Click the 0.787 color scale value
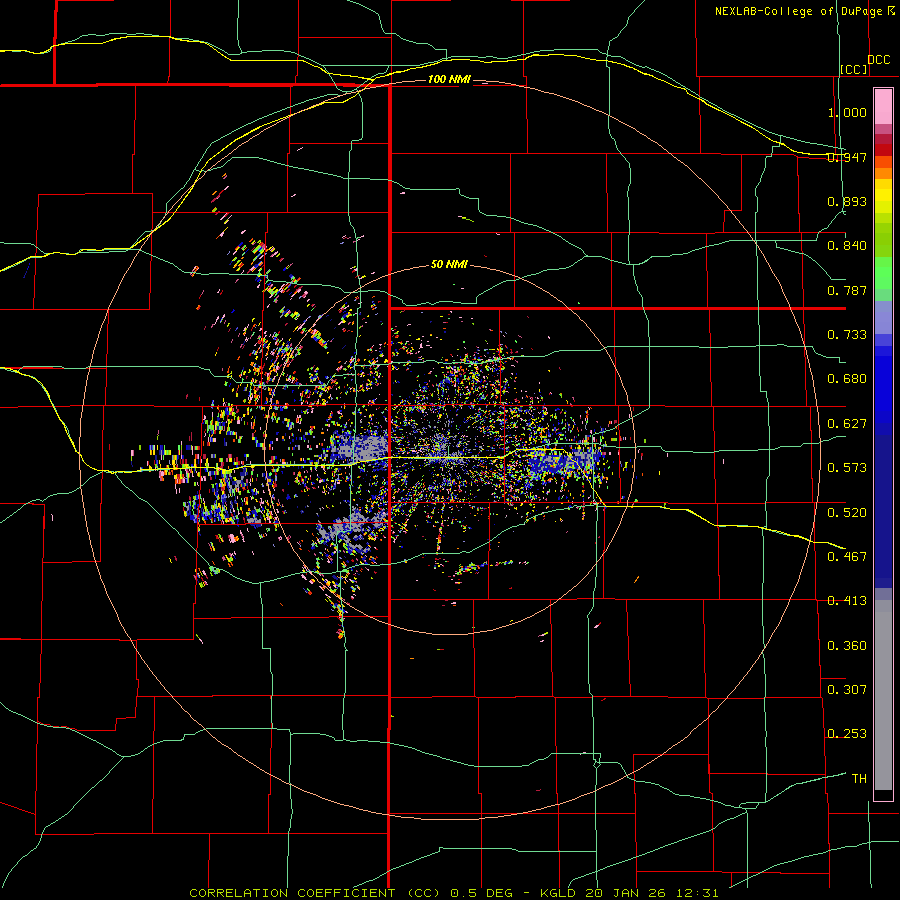The width and height of the screenshot is (900, 900). 847,290
